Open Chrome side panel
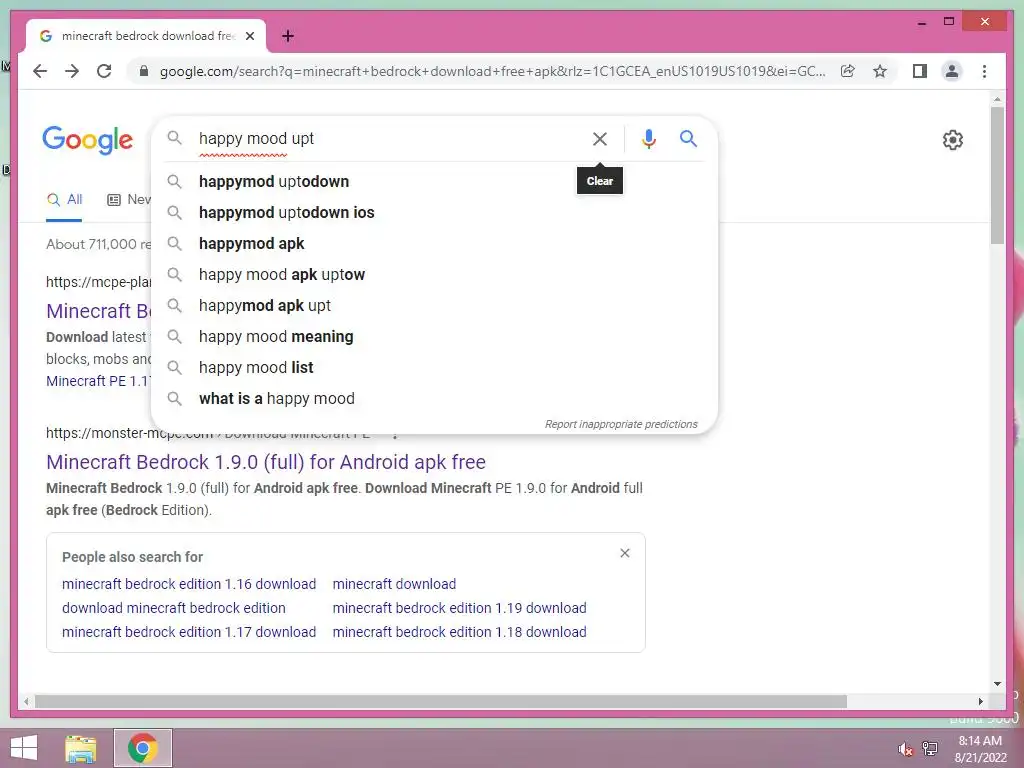 (x=920, y=71)
